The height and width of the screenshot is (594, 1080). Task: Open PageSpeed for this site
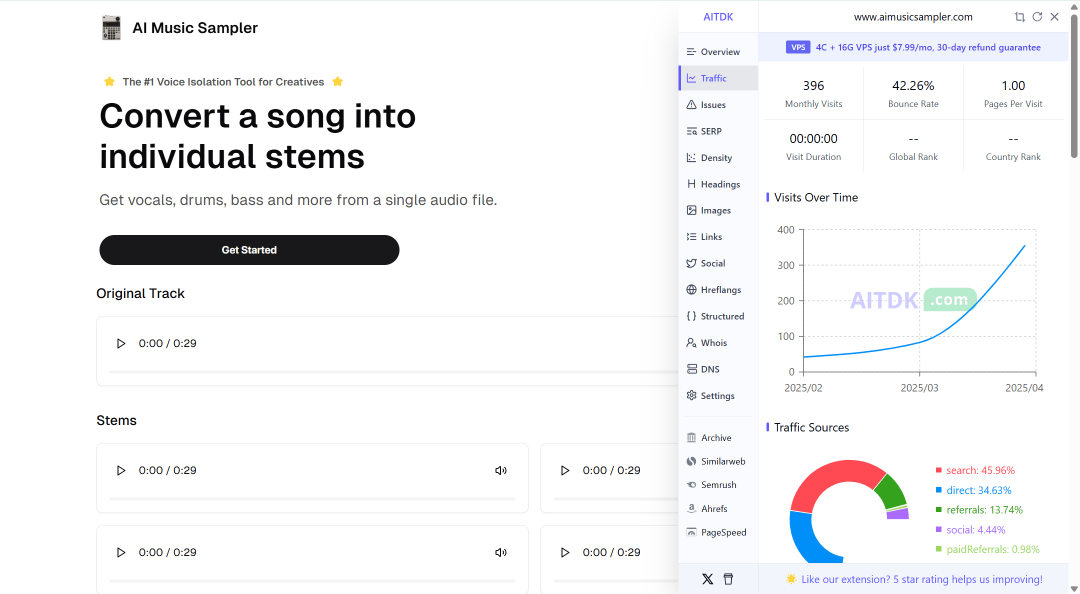click(x=718, y=532)
